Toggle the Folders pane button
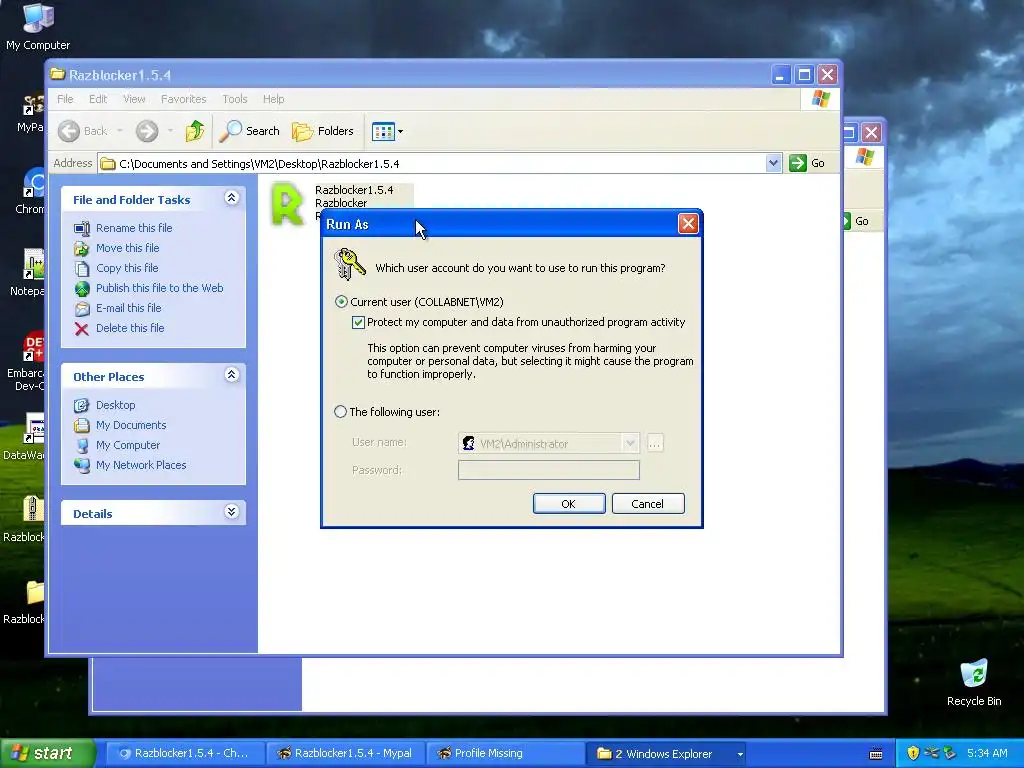The image size is (1024, 768). click(x=323, y=131)
